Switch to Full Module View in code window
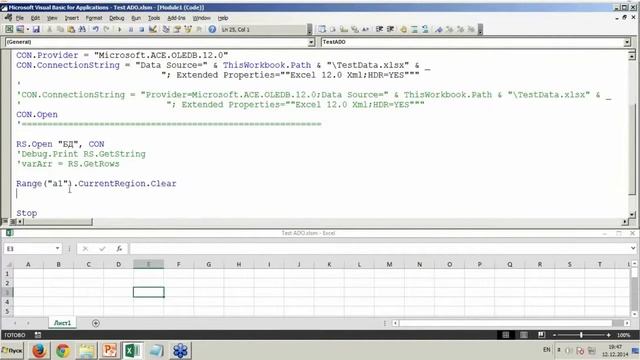Image resolution: width=640 pixels, height=360 pixels. click(13, 222)
